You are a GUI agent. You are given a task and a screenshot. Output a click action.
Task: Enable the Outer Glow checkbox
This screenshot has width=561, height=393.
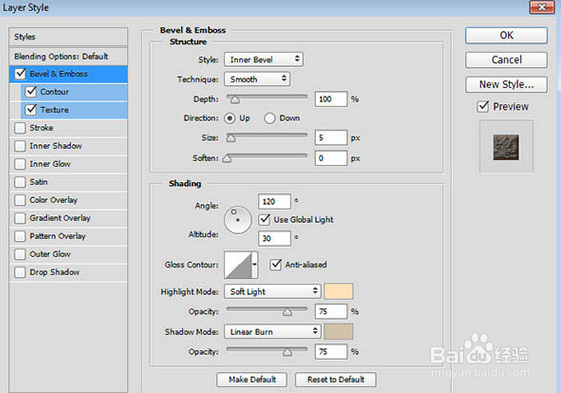point(20,254)
